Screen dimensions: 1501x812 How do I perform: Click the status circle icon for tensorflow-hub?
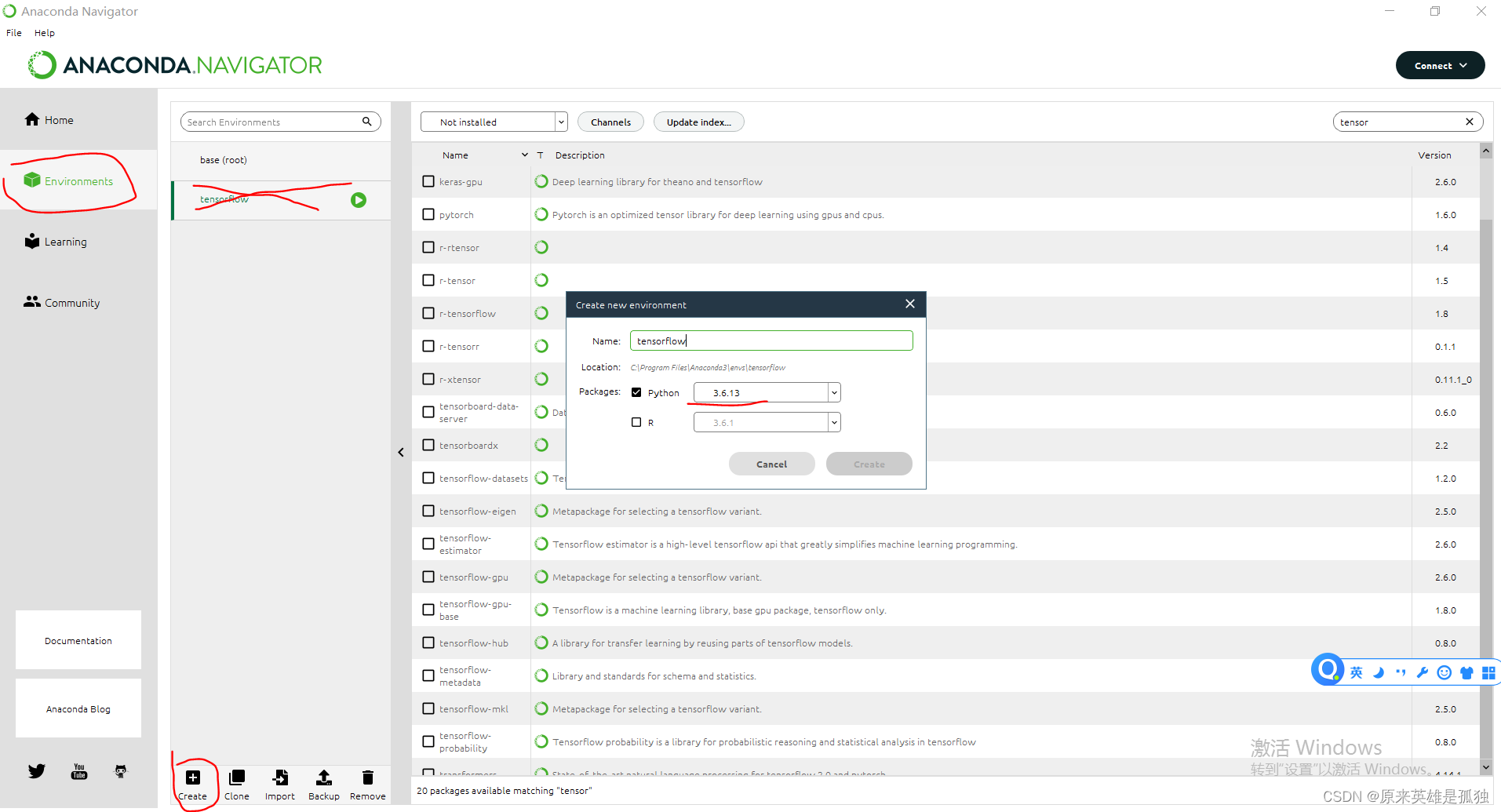[x=541, y=643]
